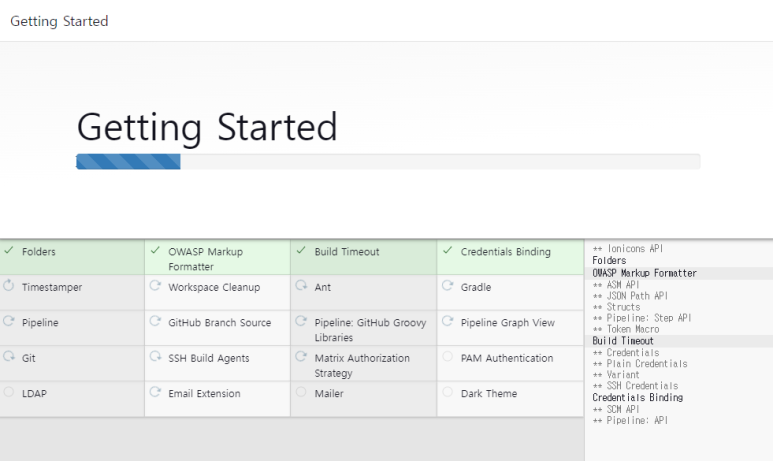The height and width of the screenshot is (461, 773).
Task: Click the pending circle icon beside Dark Theme
Action: coord(448,392)
